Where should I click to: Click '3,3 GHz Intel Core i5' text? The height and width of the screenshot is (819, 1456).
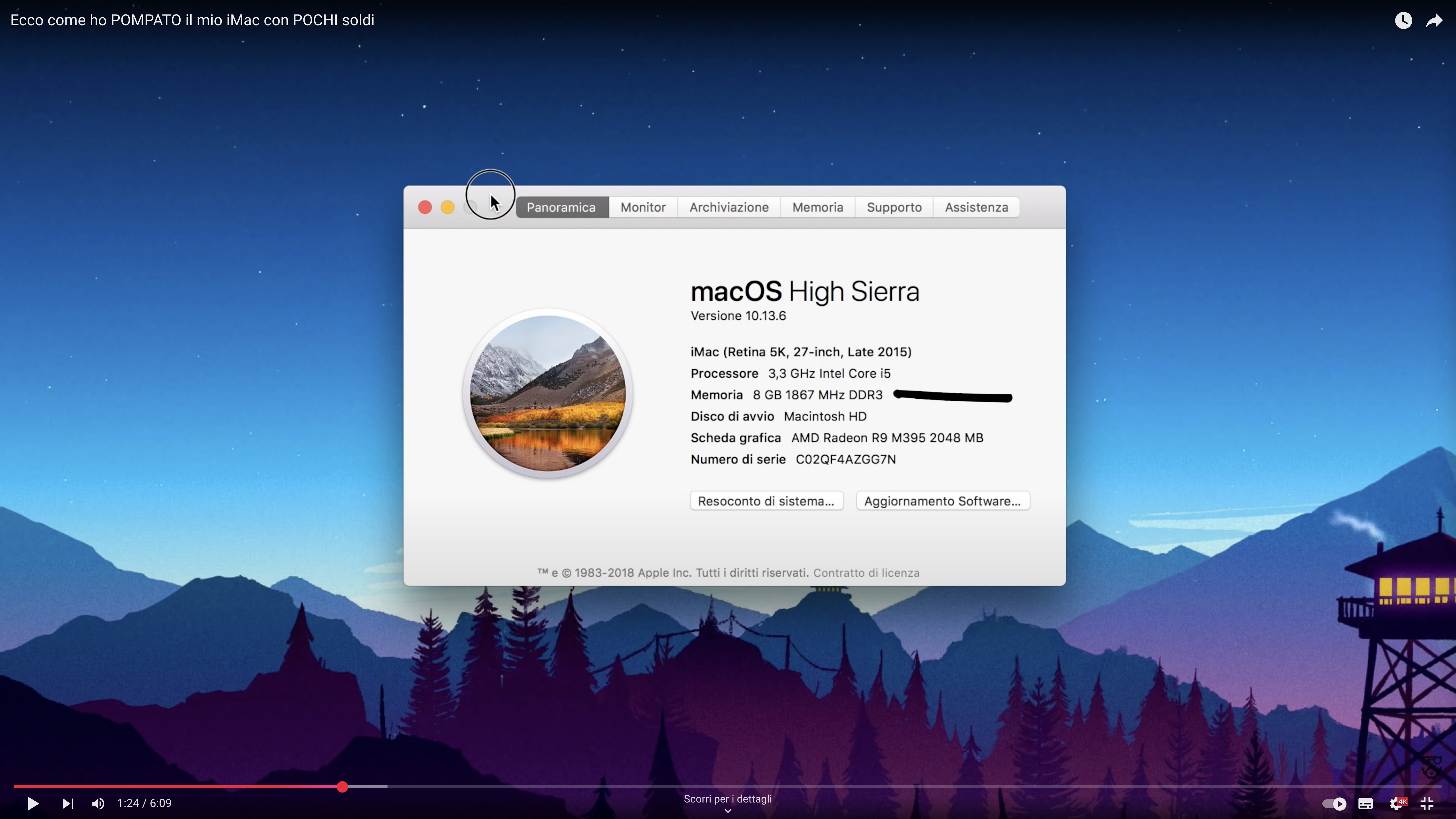pos(829,374)
